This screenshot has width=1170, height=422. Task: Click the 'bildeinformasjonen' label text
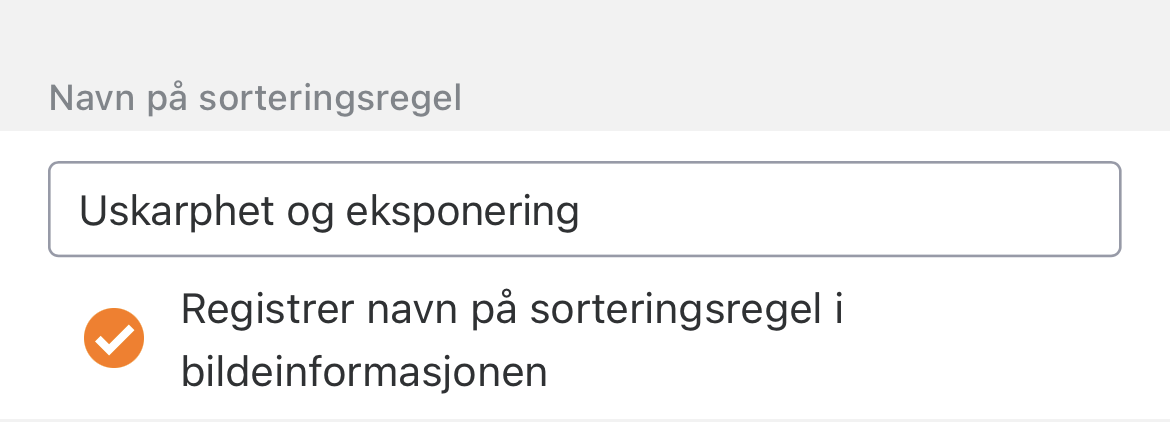point(364,372)
